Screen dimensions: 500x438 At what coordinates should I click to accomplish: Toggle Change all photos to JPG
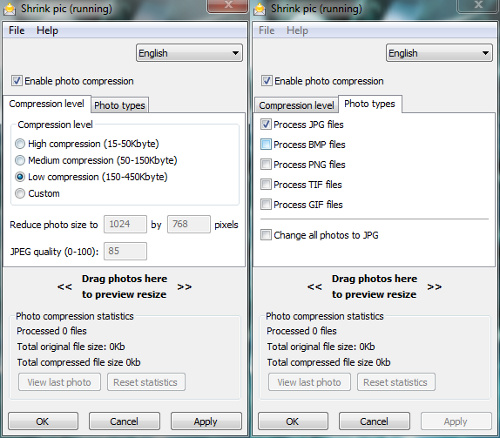click(x=266, y=235)
